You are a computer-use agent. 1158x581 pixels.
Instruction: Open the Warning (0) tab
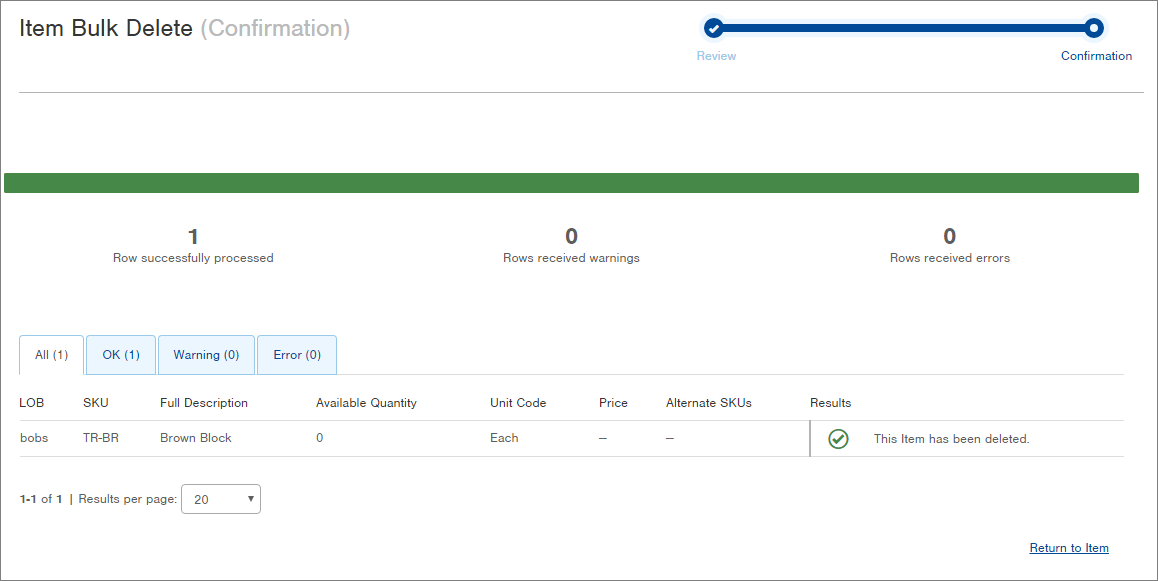[x=206, y=355]
